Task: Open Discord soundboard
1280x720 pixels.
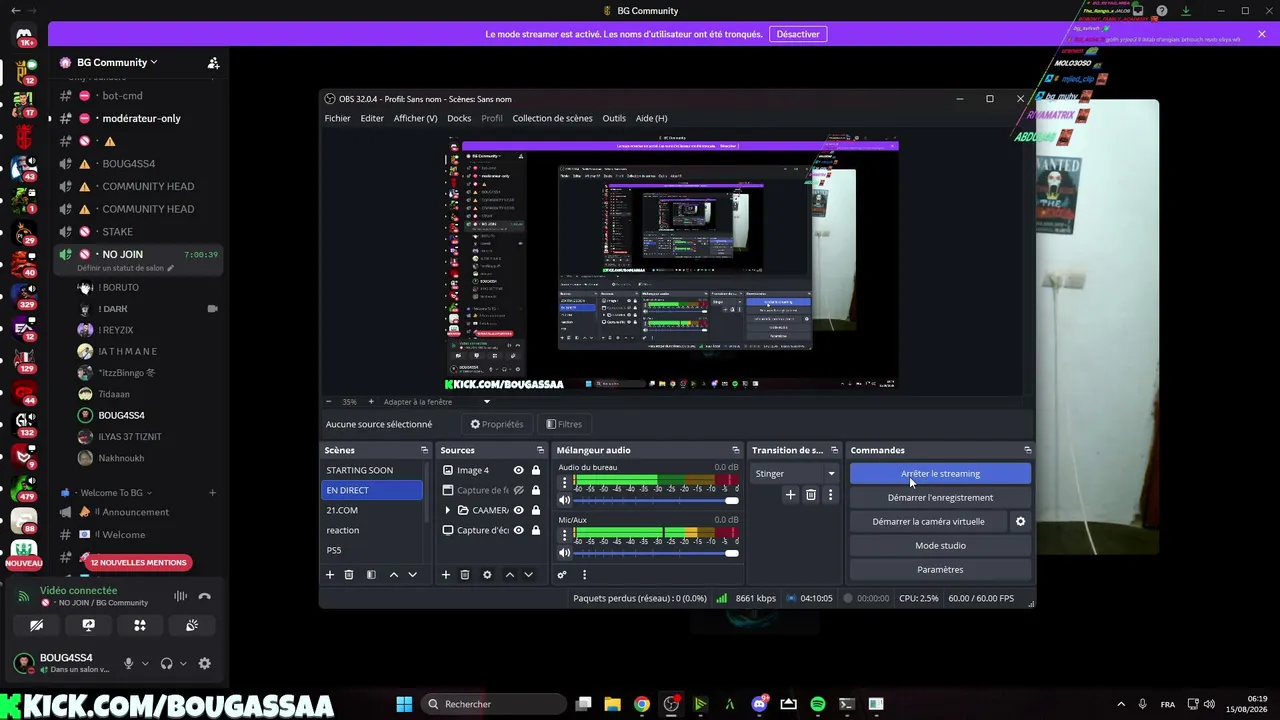Action: point(191,625)
